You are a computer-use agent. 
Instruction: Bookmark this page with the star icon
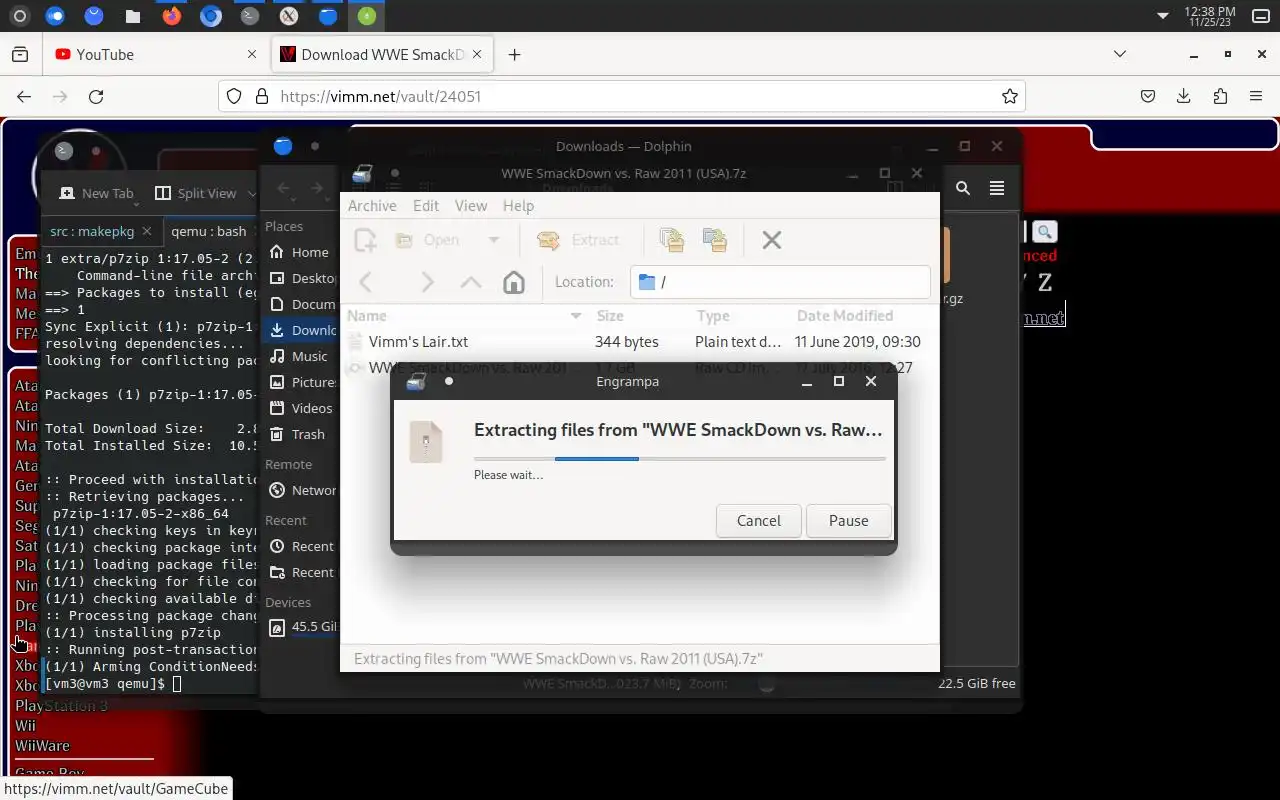[1009, 96]
